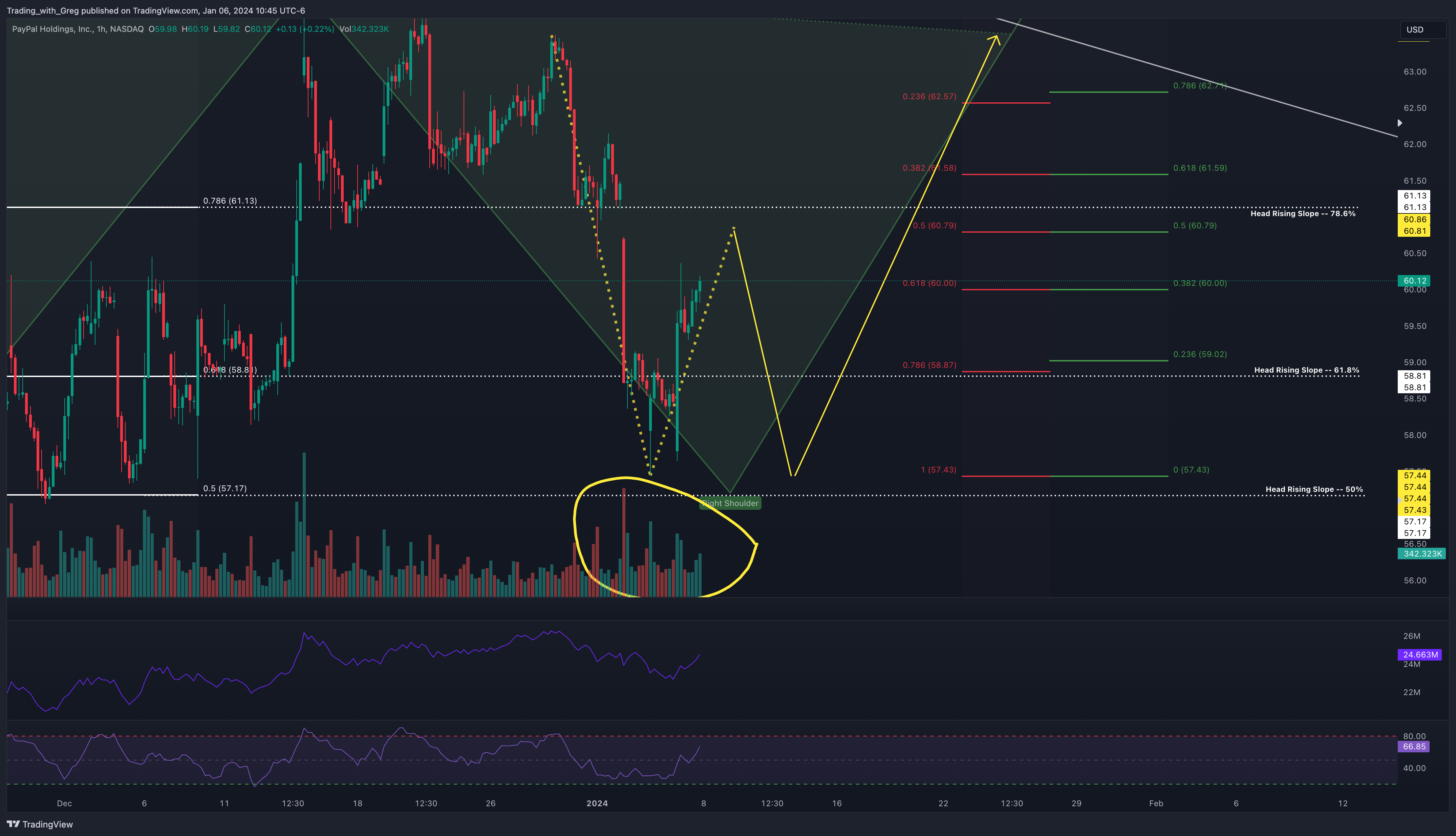Image resolution: width=1456 pixels, height=836 pixels.
Task: Select the white 0.5 (57.17) fib label
Action: [225, 488]
